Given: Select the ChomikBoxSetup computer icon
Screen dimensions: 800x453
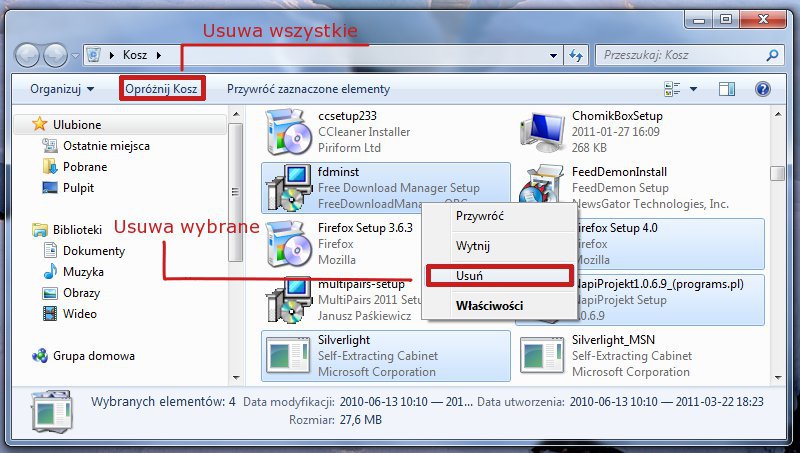Looking at the screenshot, I should (542, 132).
